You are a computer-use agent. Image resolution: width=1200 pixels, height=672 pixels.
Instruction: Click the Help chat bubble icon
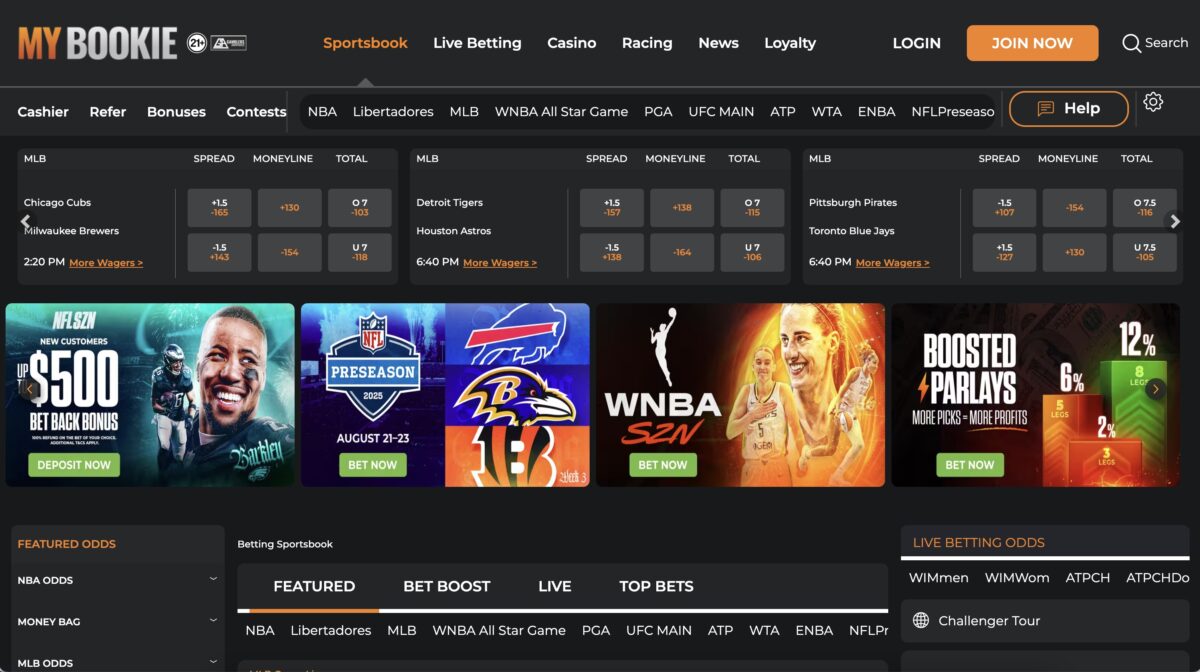coord(1046,109)
